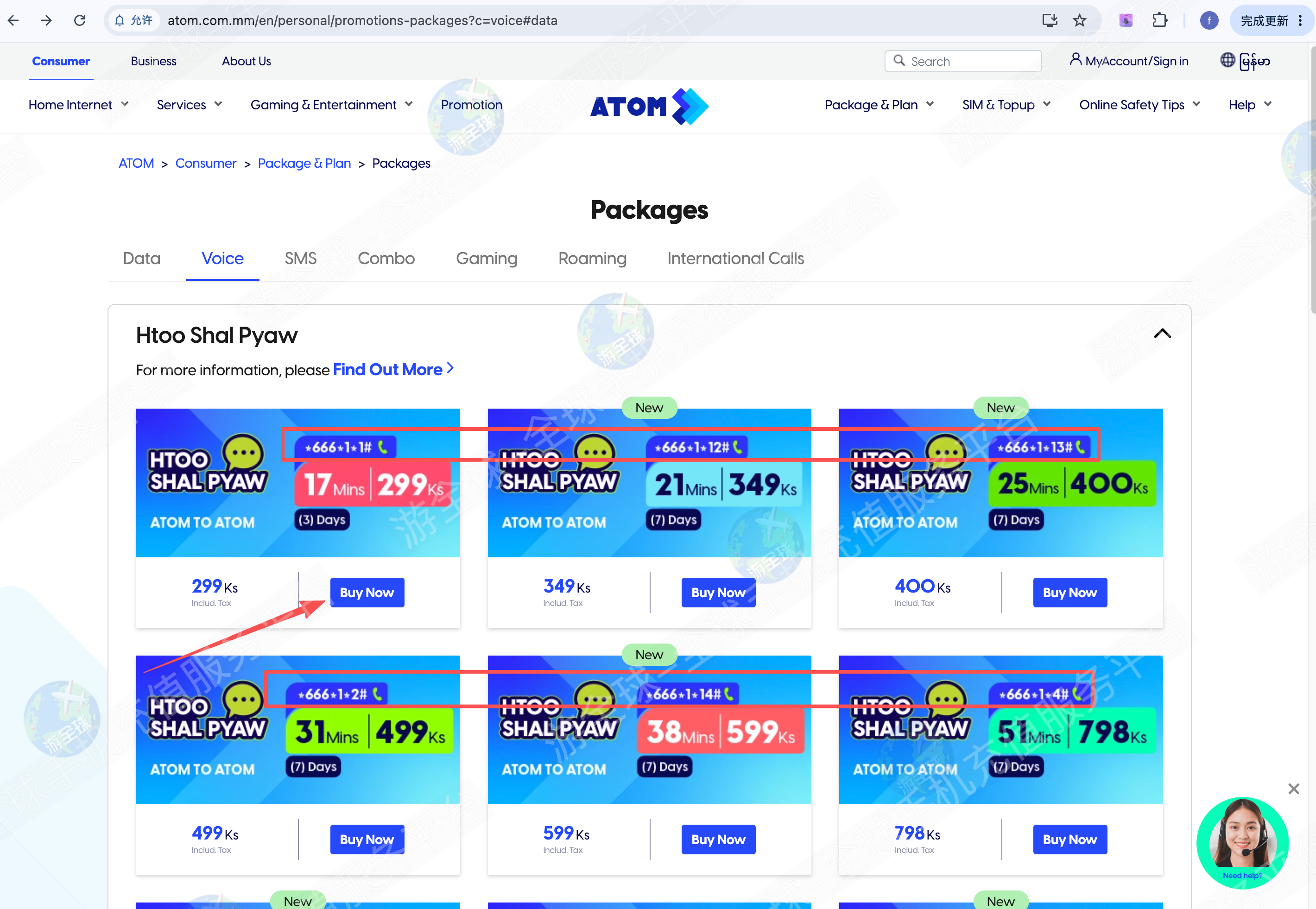Open the Find Out More link

[393, 370]
